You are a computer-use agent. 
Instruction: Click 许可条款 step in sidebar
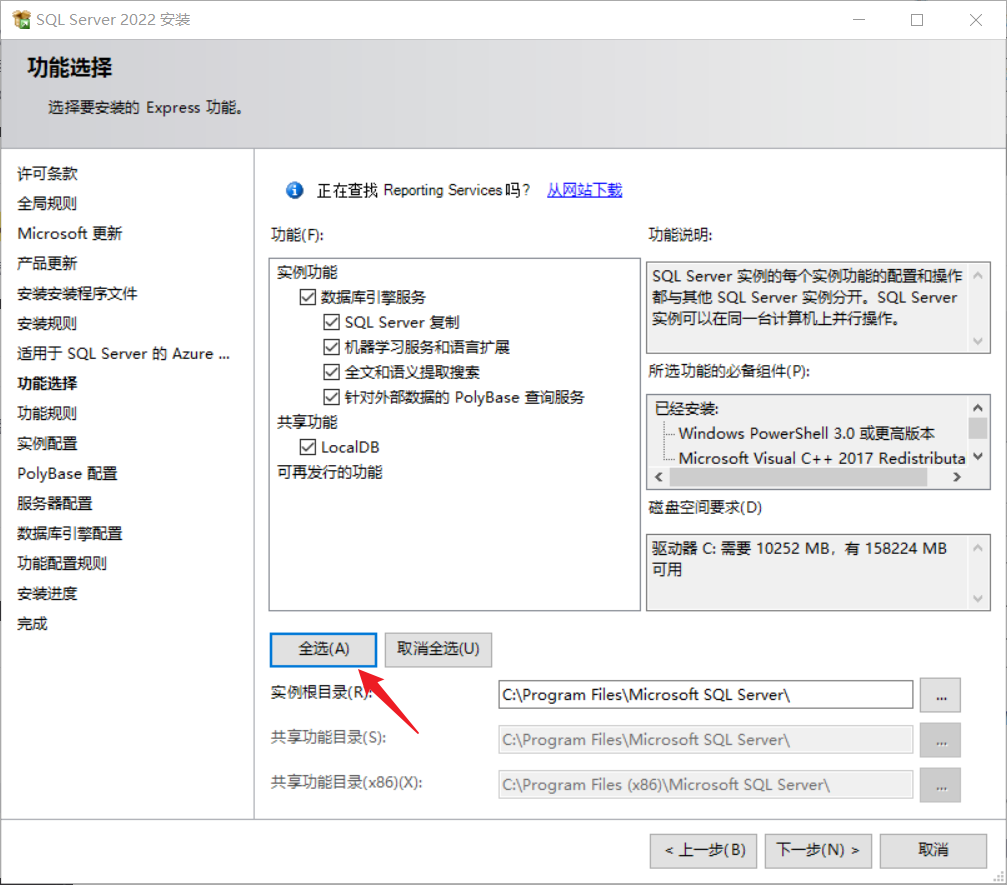pyautogui.click(x=47, y=173)
